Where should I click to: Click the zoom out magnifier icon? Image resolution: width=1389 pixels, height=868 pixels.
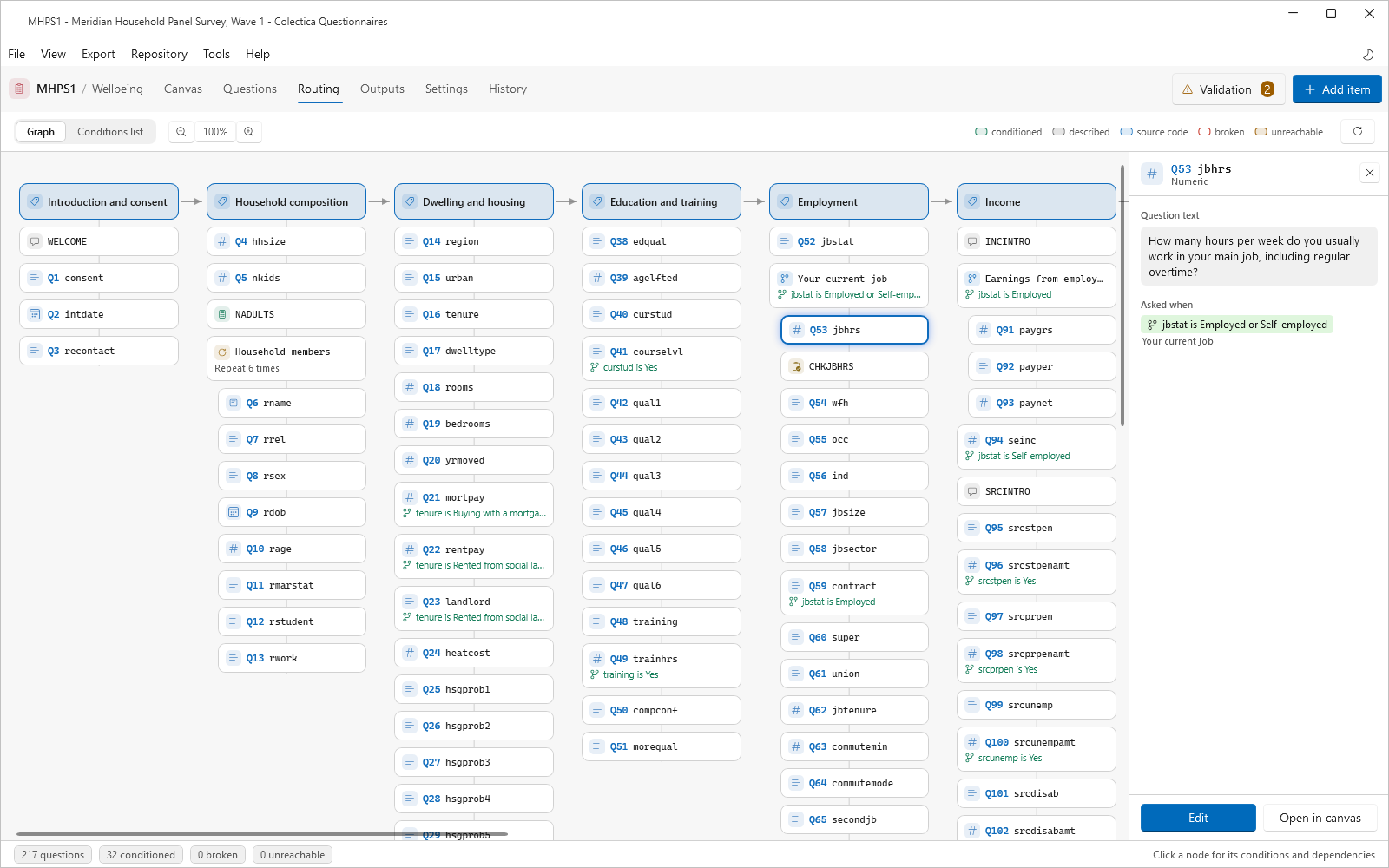coord(181,132)
